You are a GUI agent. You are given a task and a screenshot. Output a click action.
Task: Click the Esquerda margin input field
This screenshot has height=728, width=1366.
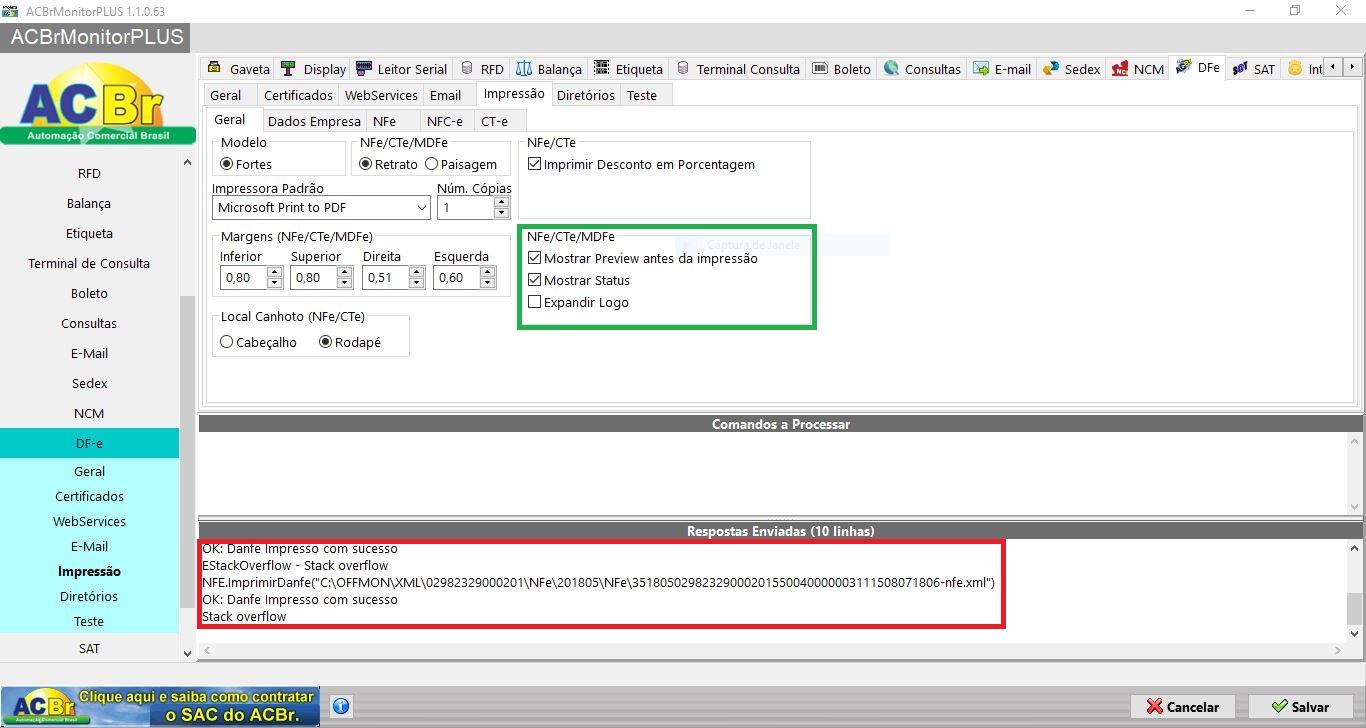(457, 278)
